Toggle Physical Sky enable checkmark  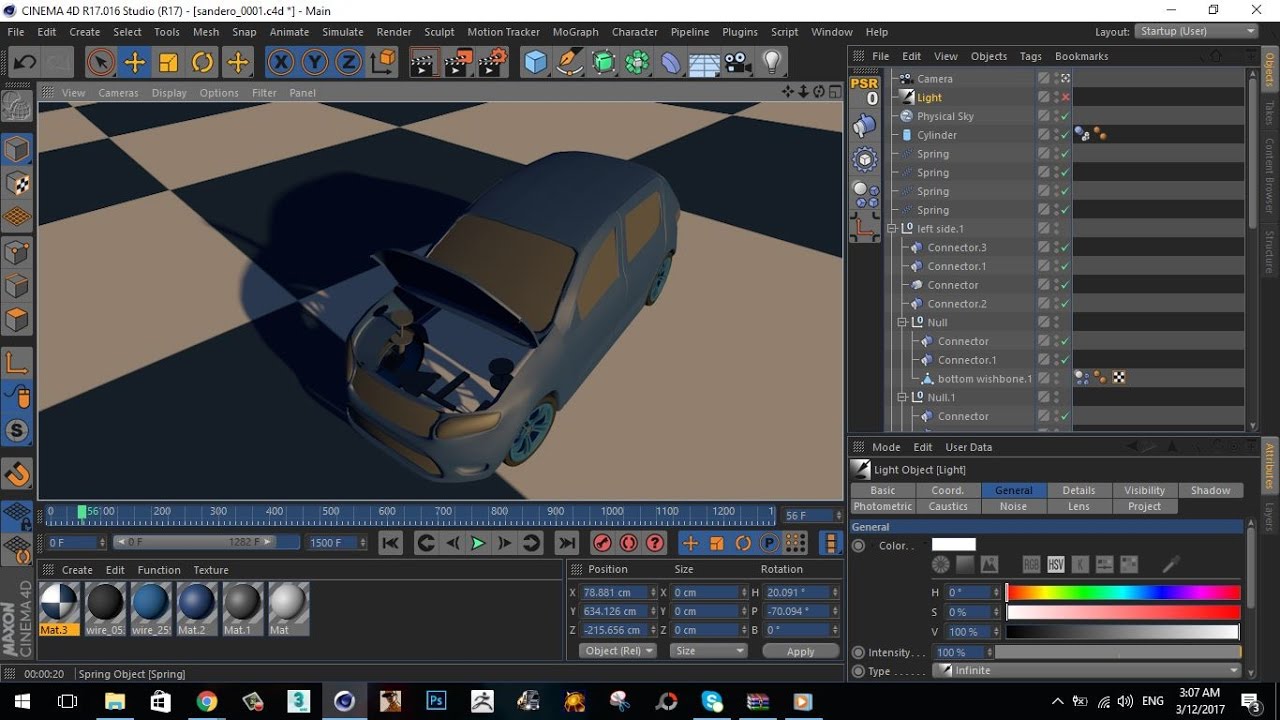pos(1065,116)
